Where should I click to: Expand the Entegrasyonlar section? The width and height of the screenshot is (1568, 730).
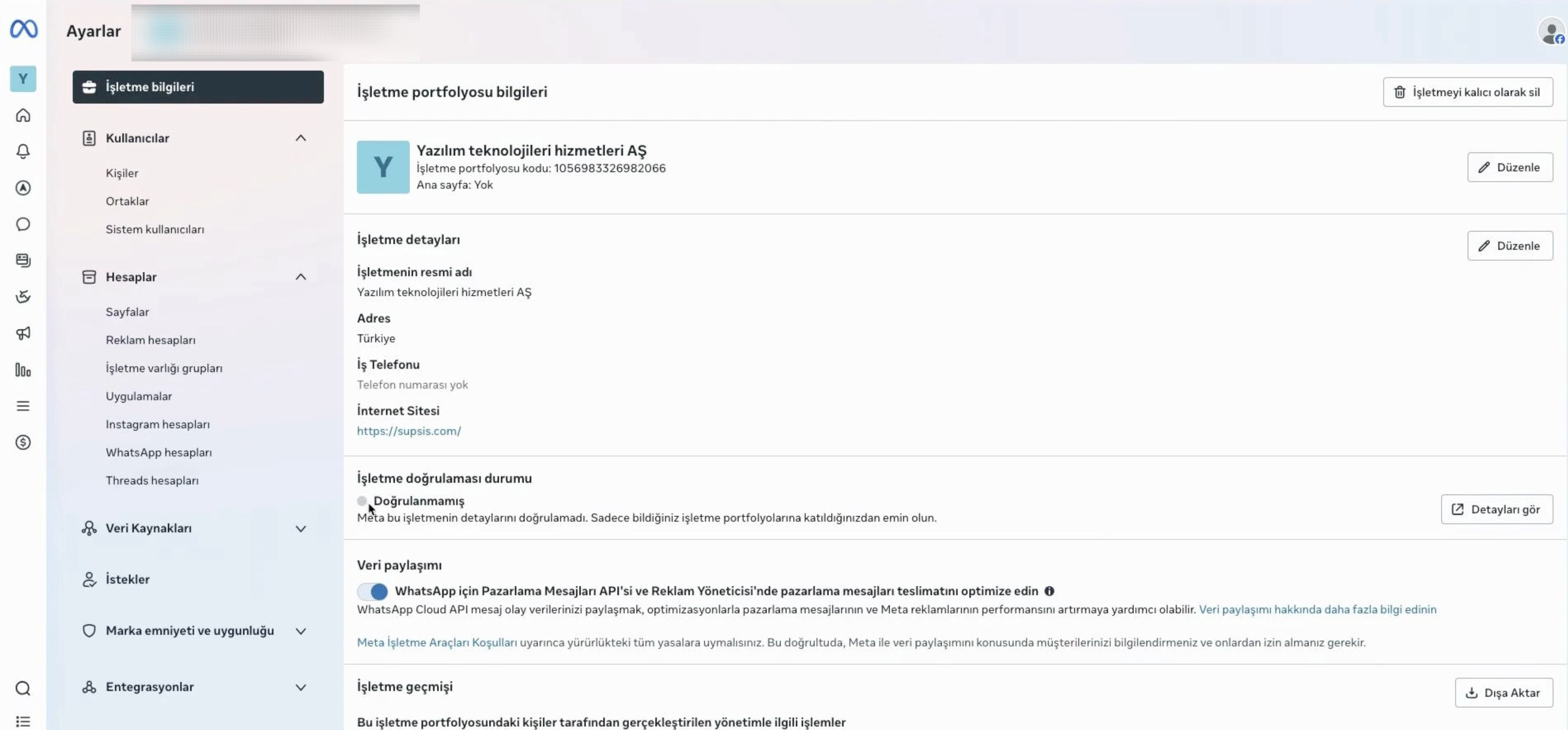click(x=301, y=687)
